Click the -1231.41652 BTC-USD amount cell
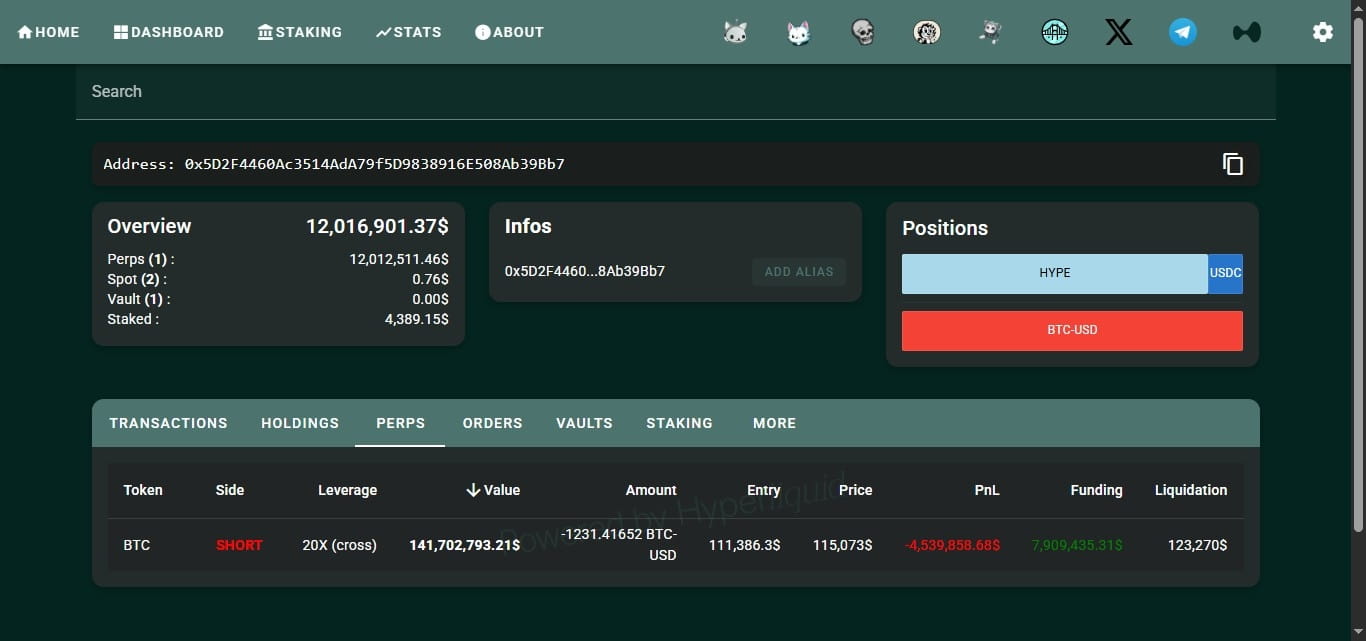This screenshot has height=641, width=1366. coord(619,545)
